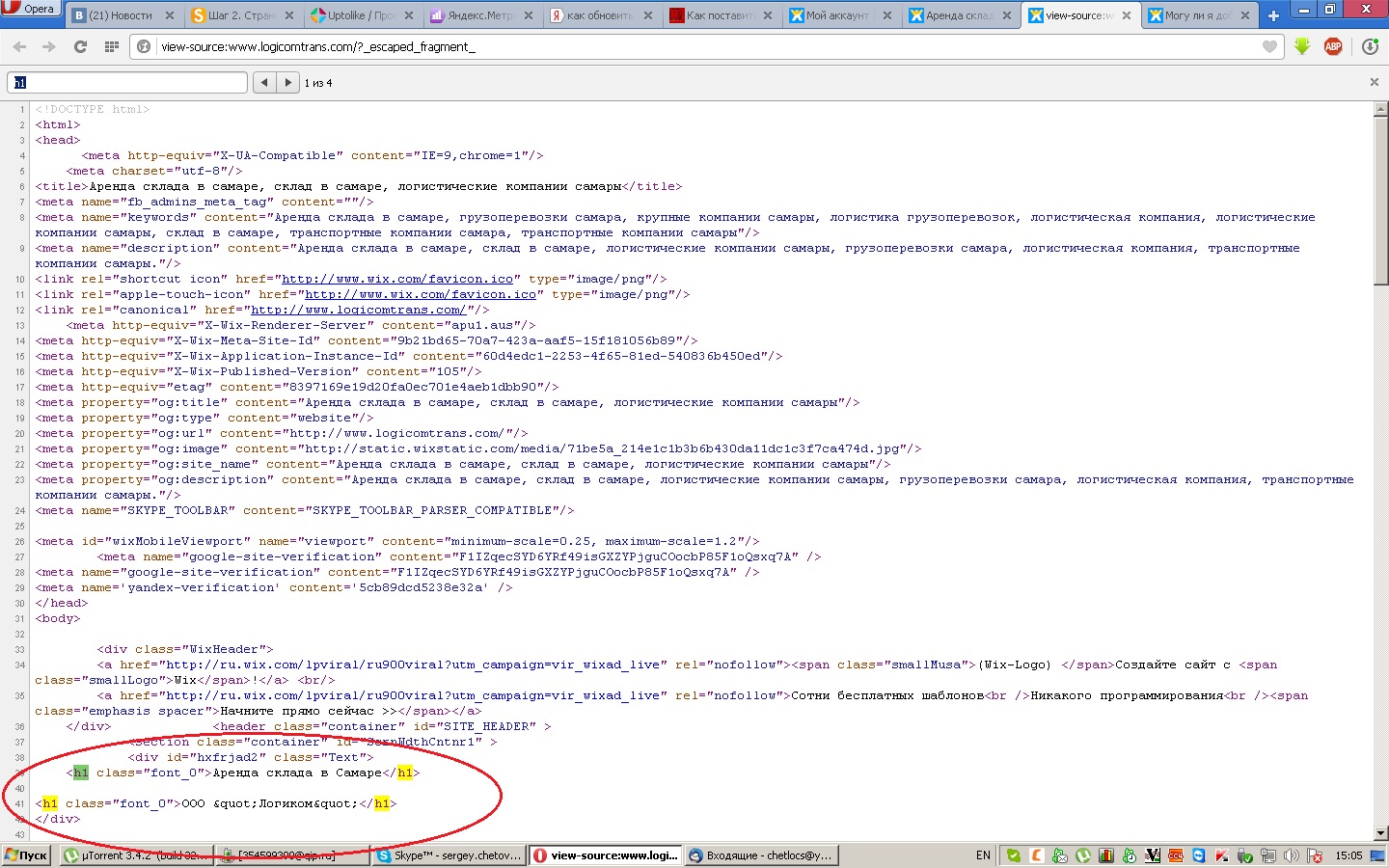Viewport: 1389px width, 868px height.
Task: Open the TeamViewer tray icon
Action: pos(1199,854)
